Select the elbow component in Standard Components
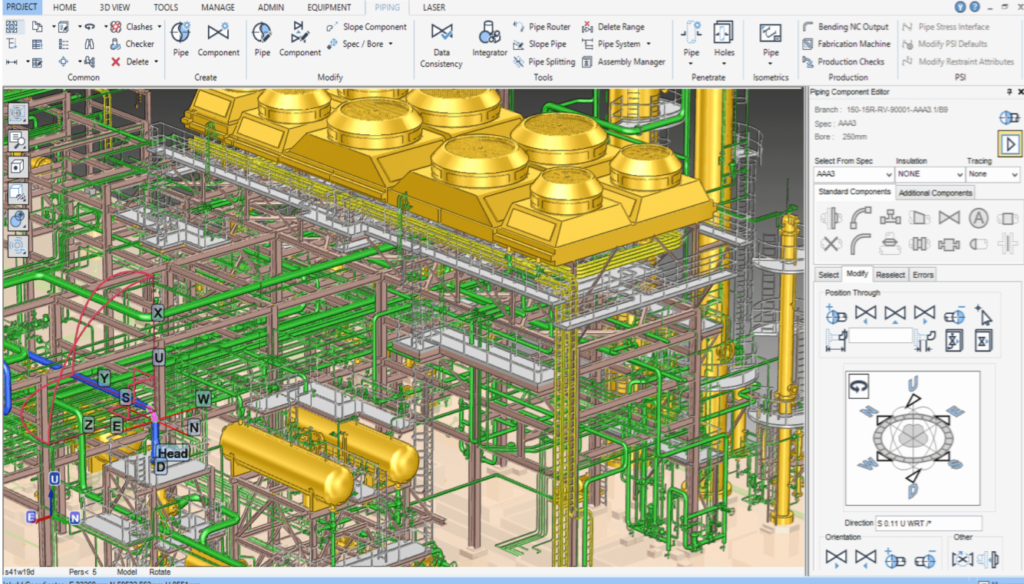The height and width of the screenshot is (584, 1024). pyautogui.click(x=860, y=217)
